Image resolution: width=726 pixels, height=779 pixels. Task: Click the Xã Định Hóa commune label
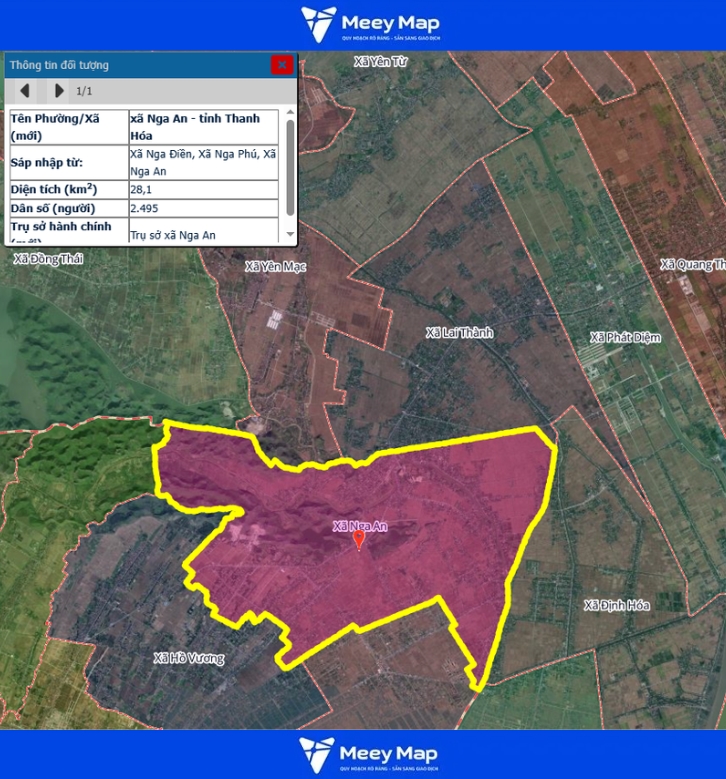coord(616,606)
